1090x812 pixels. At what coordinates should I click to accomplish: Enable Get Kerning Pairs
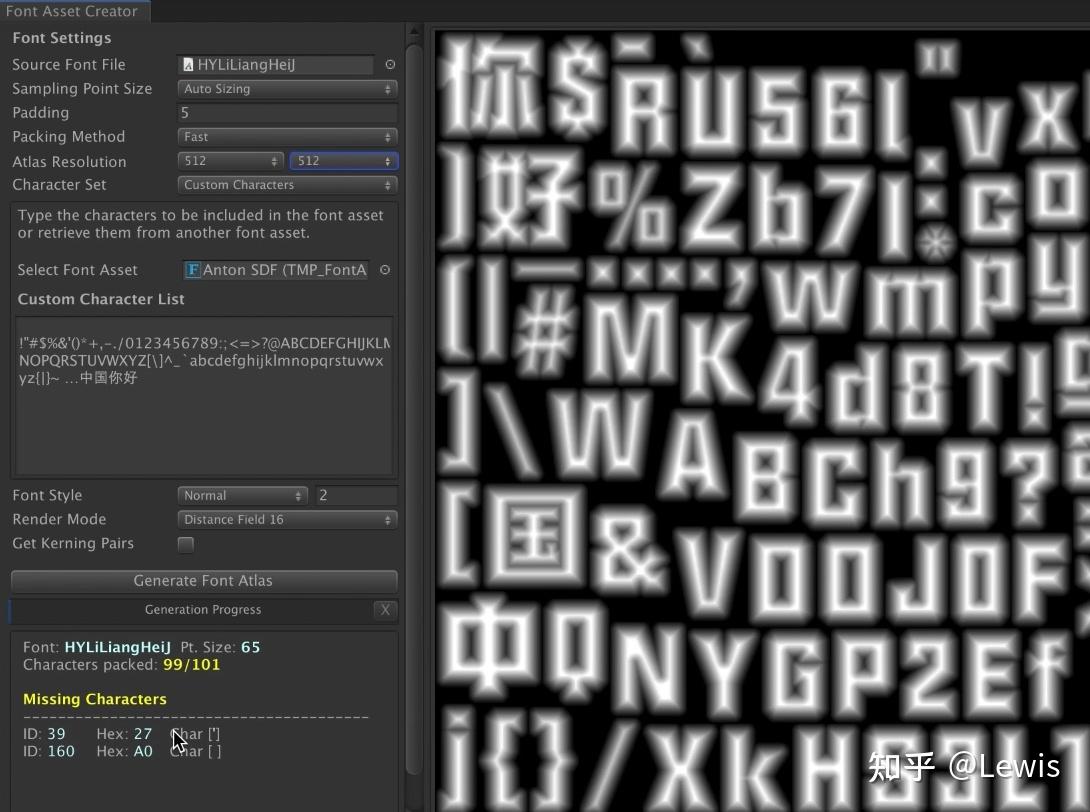(x=185, y=544)
